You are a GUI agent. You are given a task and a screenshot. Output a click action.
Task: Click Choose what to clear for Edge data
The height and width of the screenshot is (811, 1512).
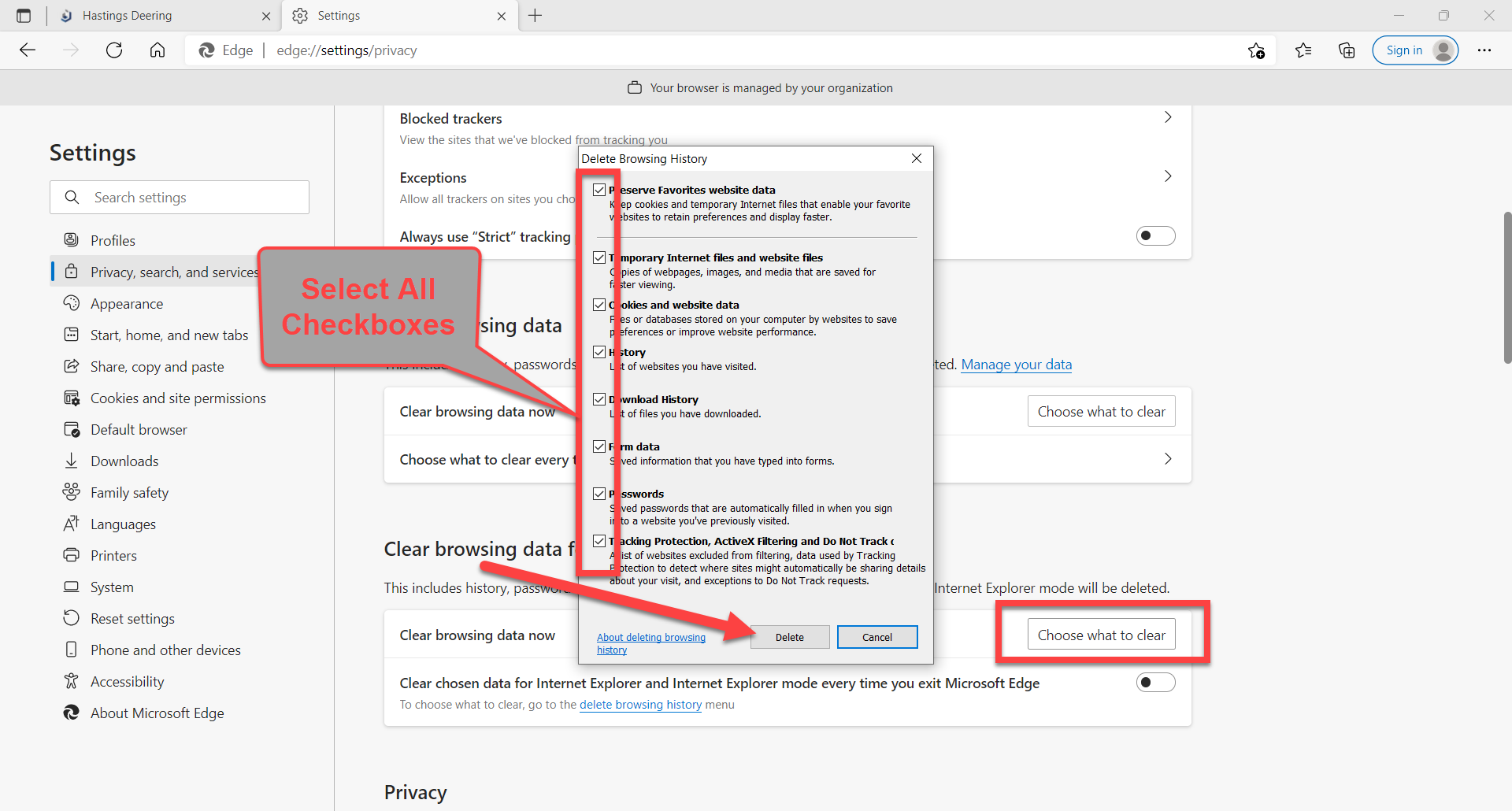click(1101, 411)
